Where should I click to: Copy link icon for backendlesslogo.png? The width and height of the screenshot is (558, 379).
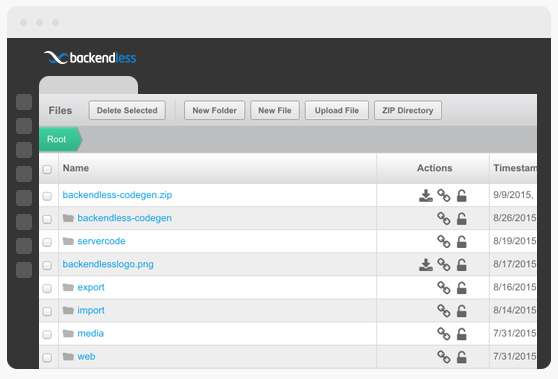click(444, 264)
